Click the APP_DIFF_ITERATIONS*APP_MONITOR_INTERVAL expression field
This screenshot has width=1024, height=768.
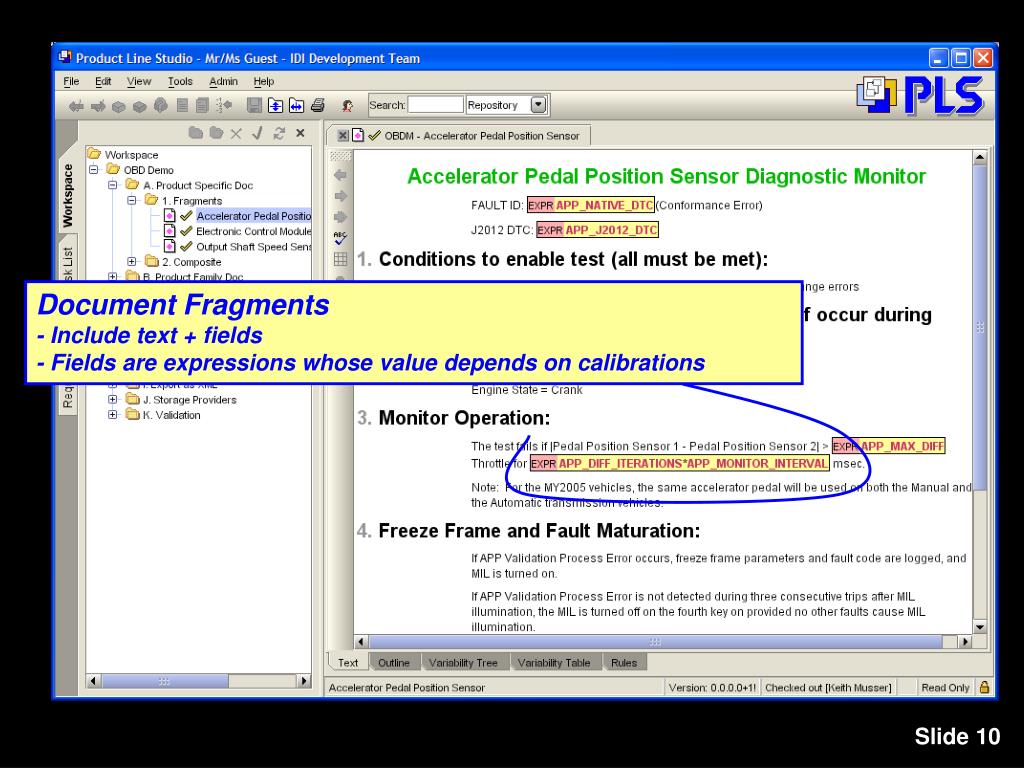(x=679, y=464)
